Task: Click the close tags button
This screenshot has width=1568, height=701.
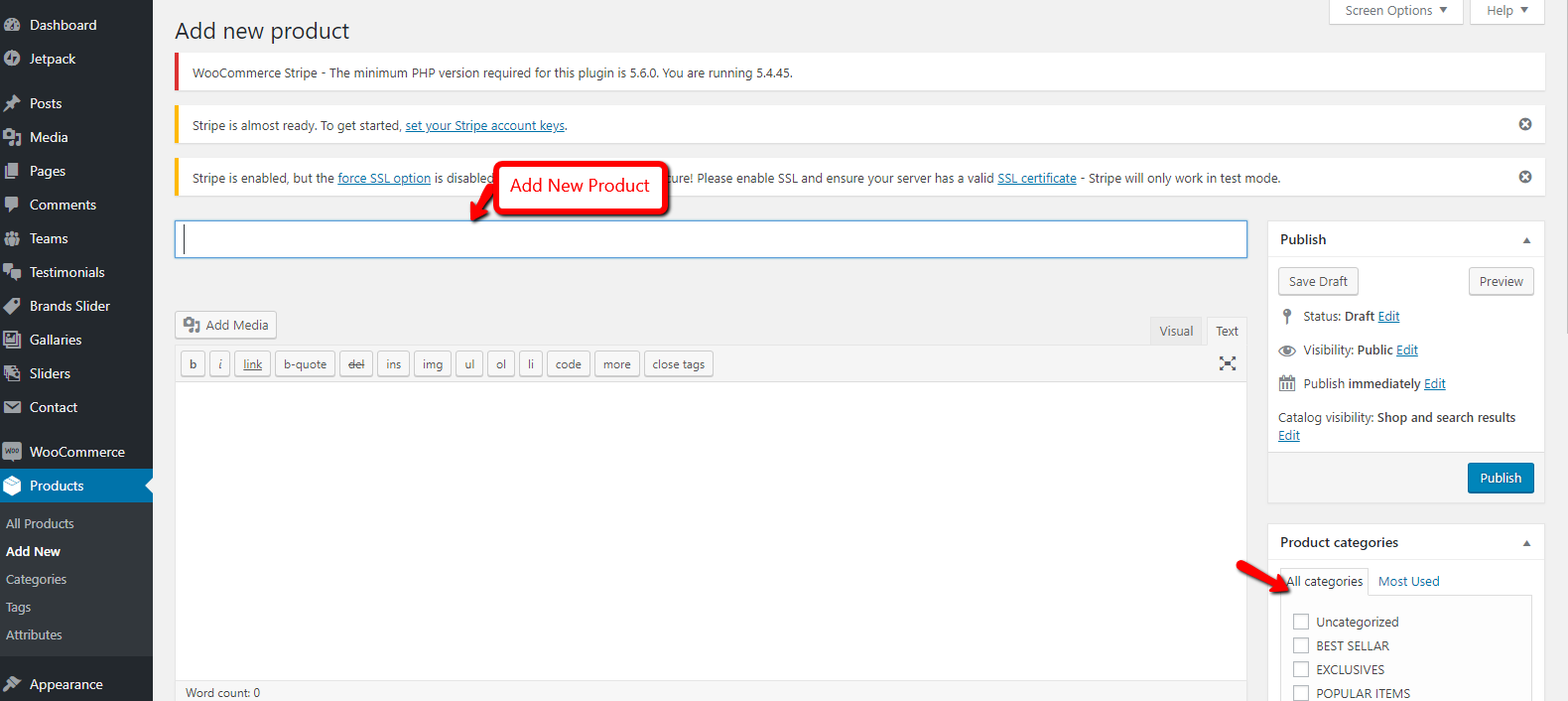Action: coord(679,364)
